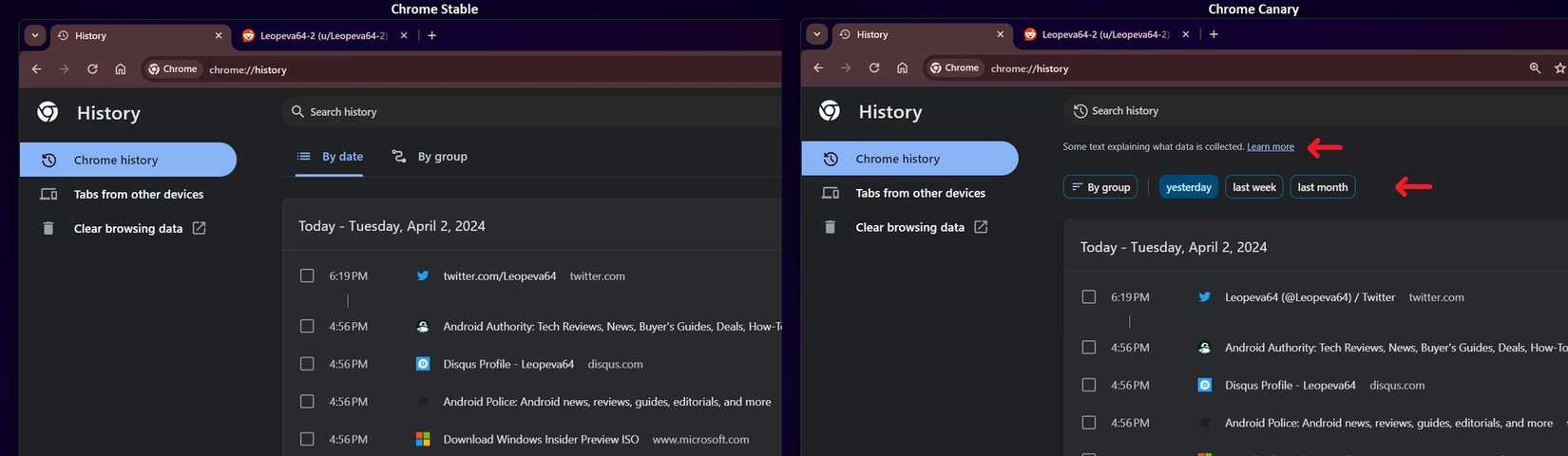Select By group tab in Chrome Stable
The image size is (1568, 456).
coord(430,157)
